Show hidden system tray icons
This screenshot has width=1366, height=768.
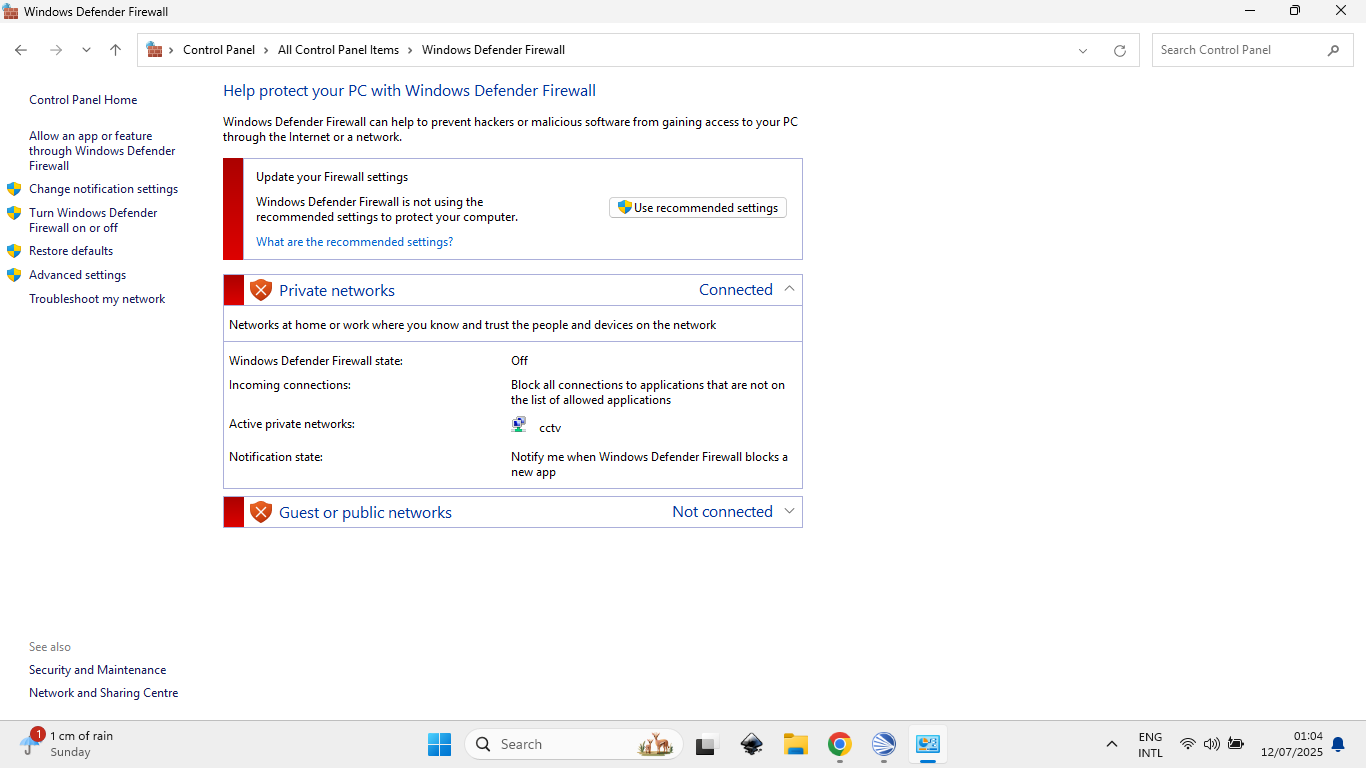point(1111,744)
